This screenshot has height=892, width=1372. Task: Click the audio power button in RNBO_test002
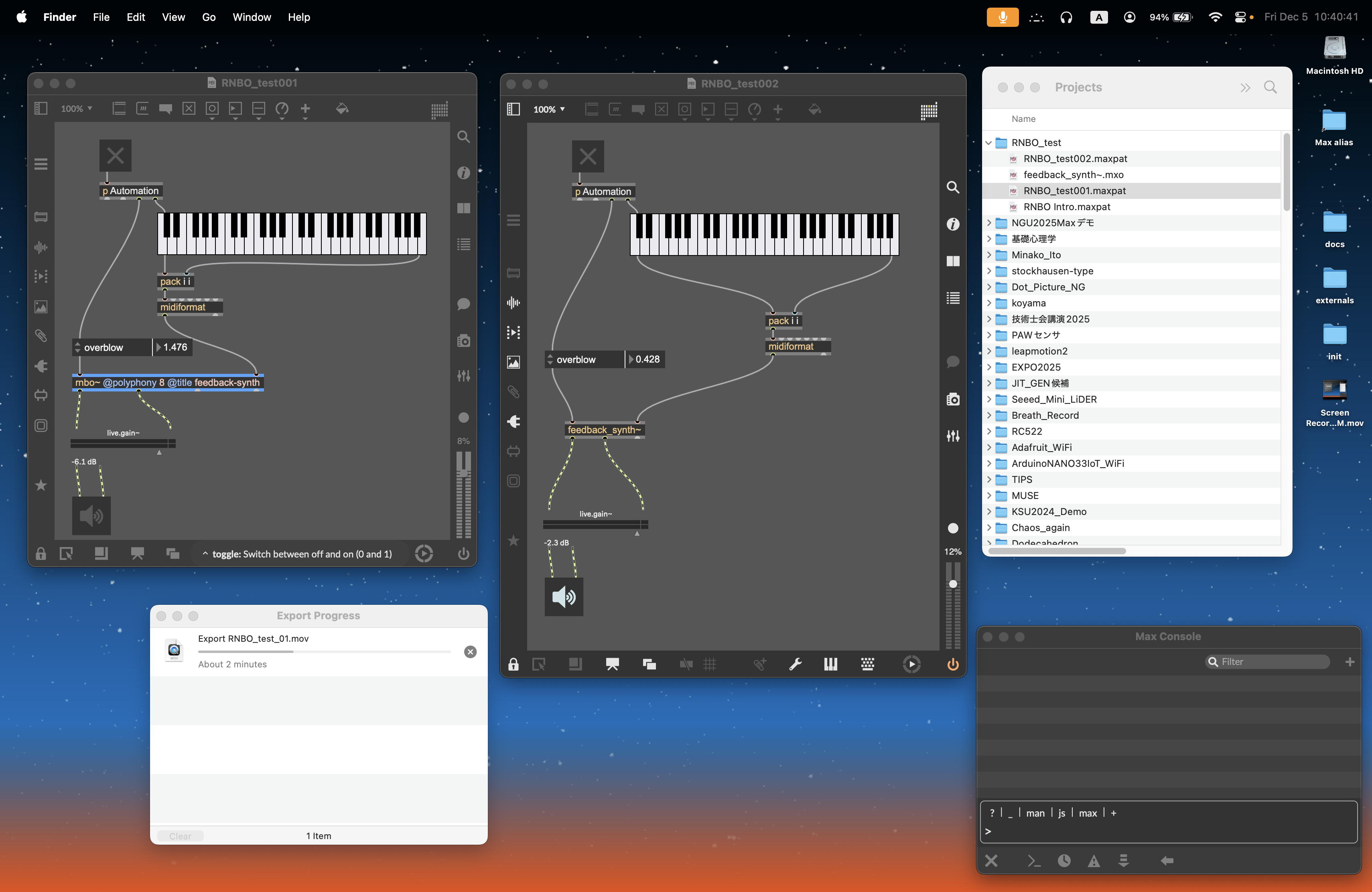[x=952, y=665]
